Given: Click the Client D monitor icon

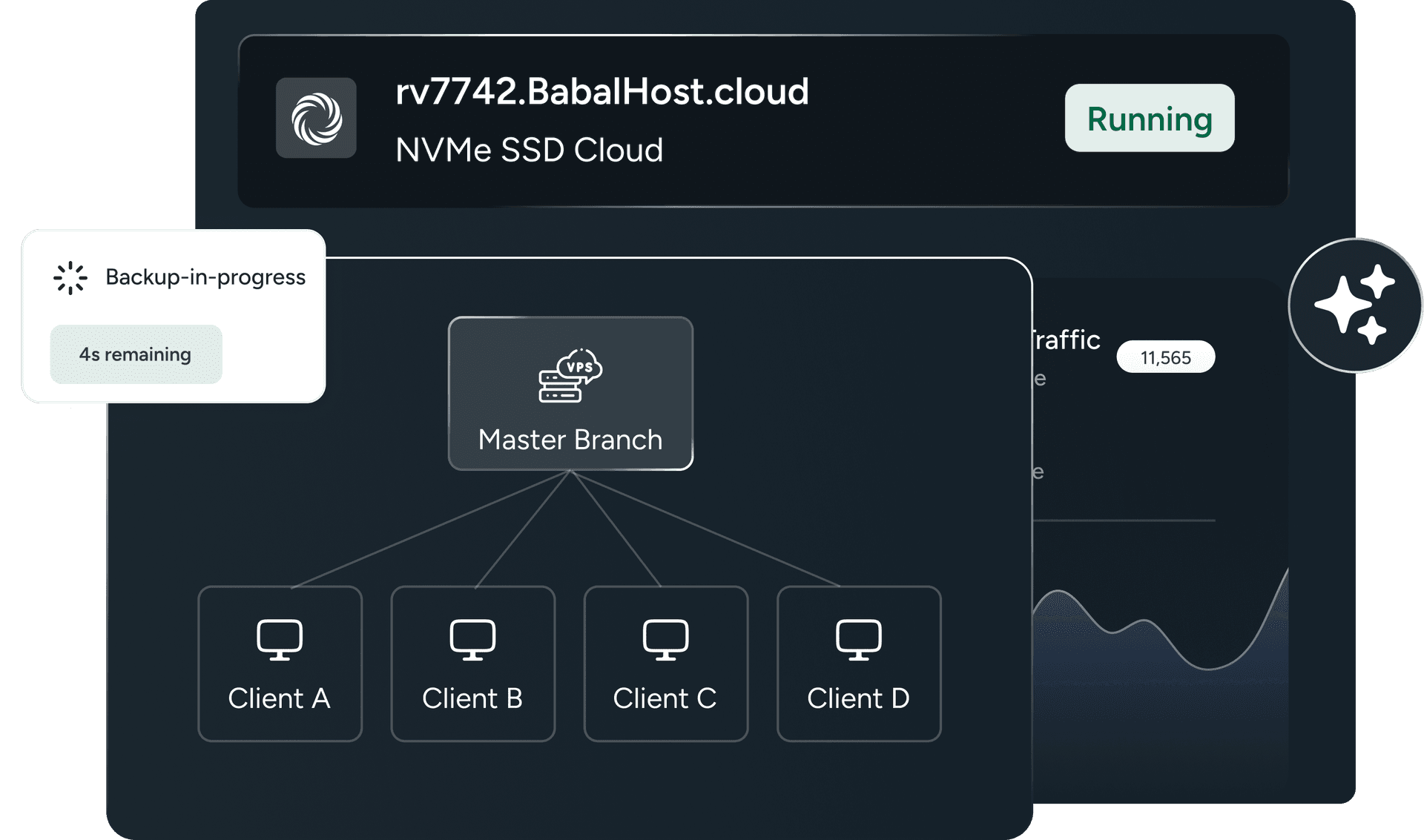Looking at the screenshot, I should [x=859, y=639].
